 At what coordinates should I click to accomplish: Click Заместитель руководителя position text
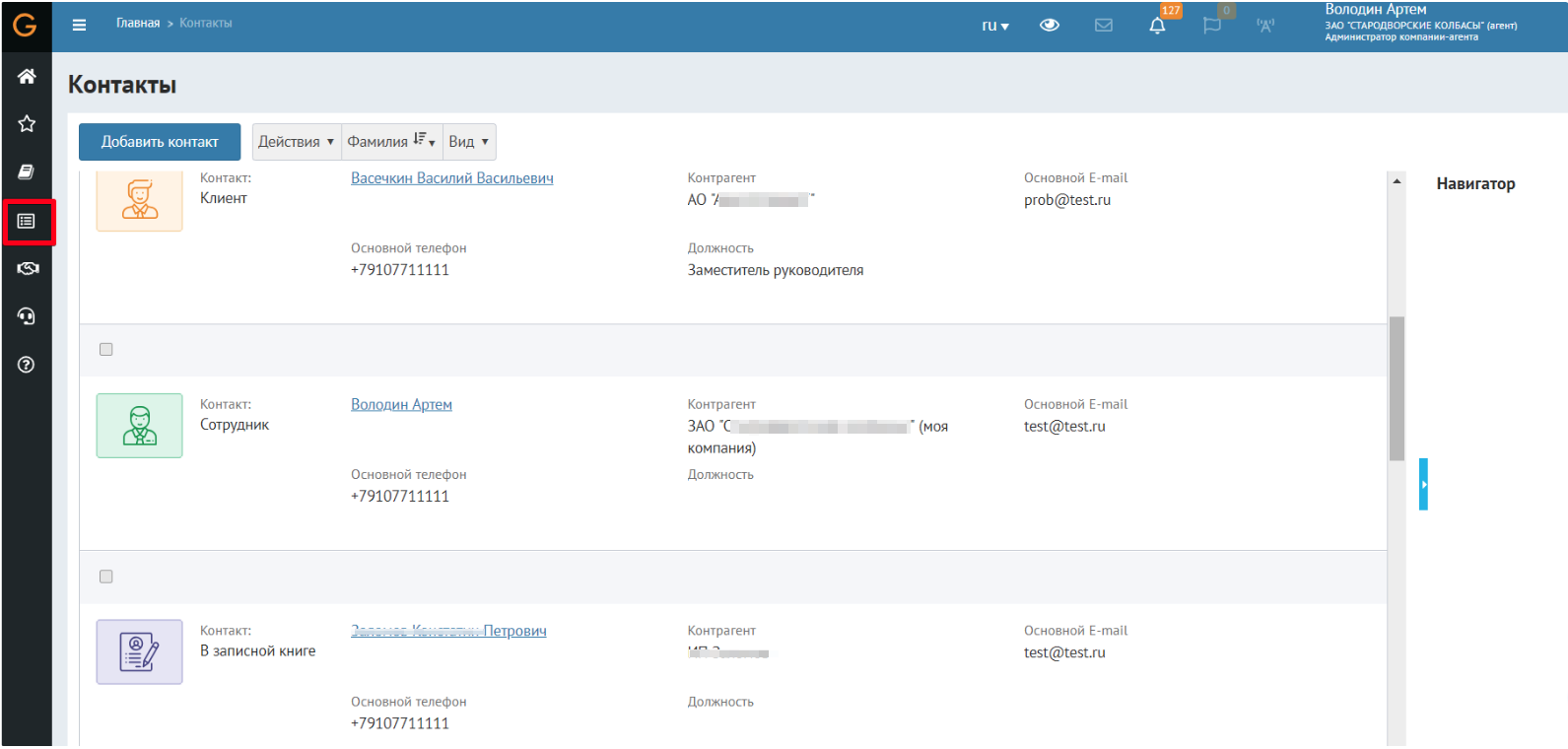tap(776, 270)
